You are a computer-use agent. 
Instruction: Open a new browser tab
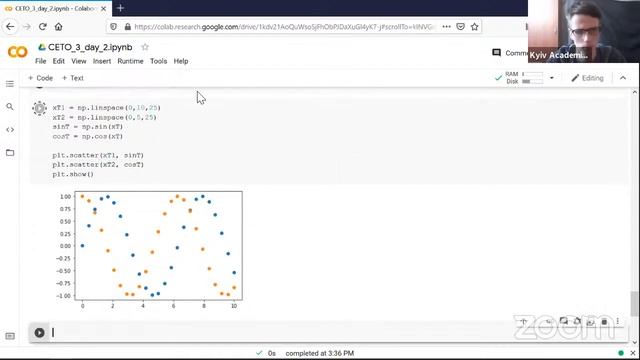(120, 8)
